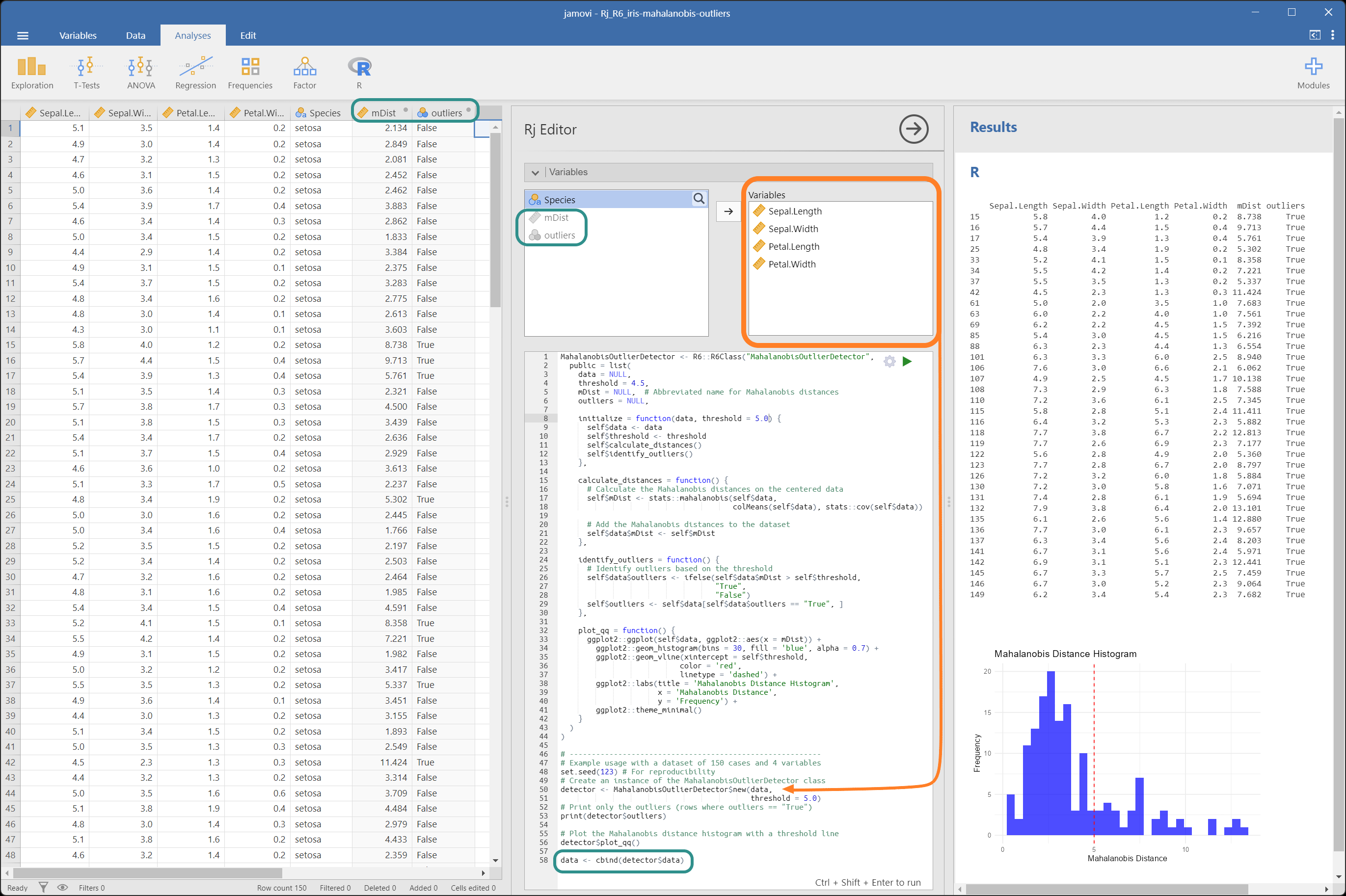Open the hamburger main menu
Image resolution: width=1346 pixels, height=896 pixels.
[x=23, y=35]
